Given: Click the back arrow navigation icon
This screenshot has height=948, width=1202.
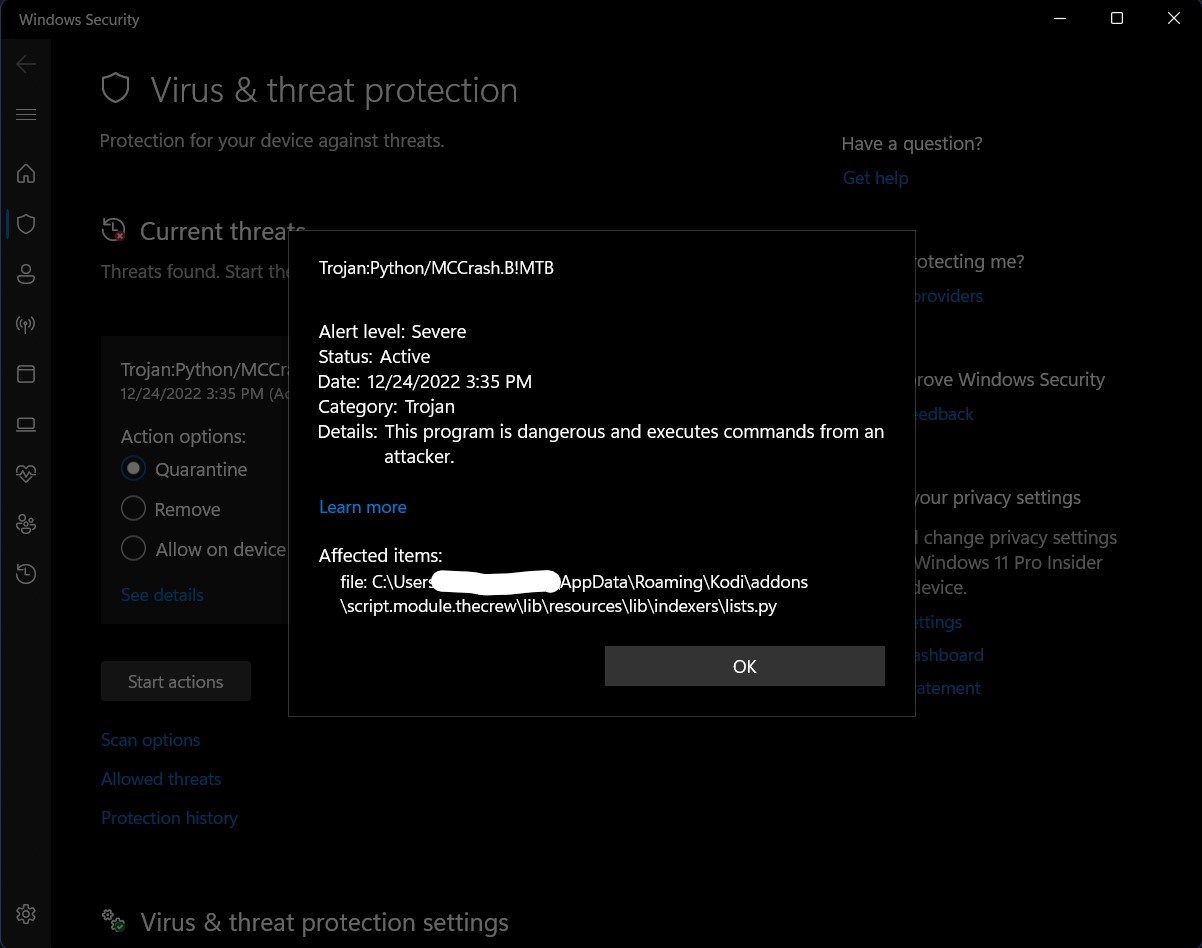Looking at the screenshot, I should (26, 64).
